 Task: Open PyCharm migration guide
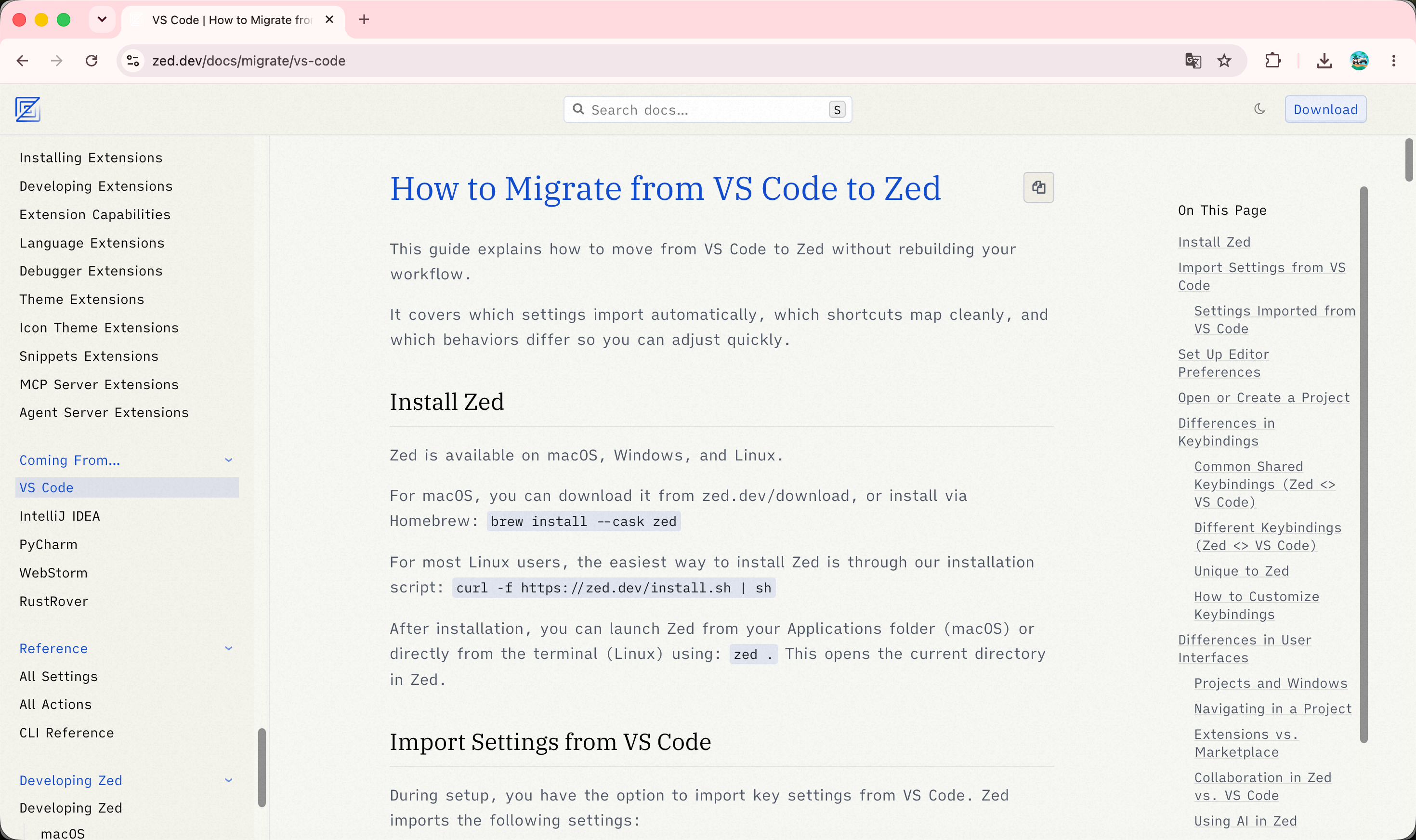click(48, 544)
